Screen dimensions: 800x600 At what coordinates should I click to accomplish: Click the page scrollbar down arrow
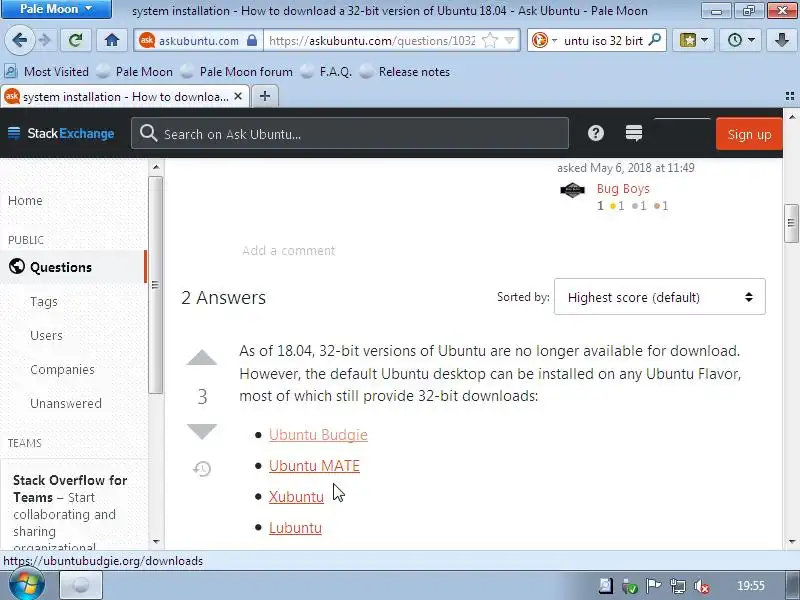(x=791, y=541)
